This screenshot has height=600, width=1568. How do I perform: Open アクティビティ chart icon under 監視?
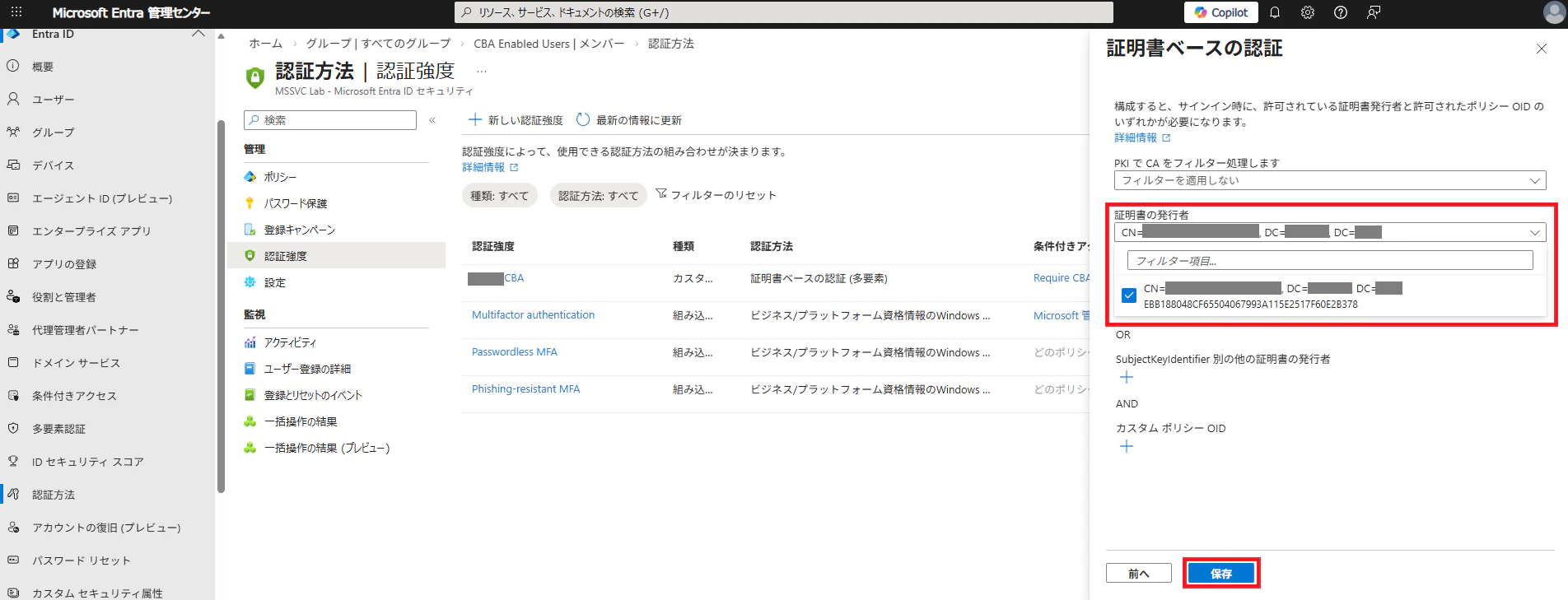coord(250,342)
